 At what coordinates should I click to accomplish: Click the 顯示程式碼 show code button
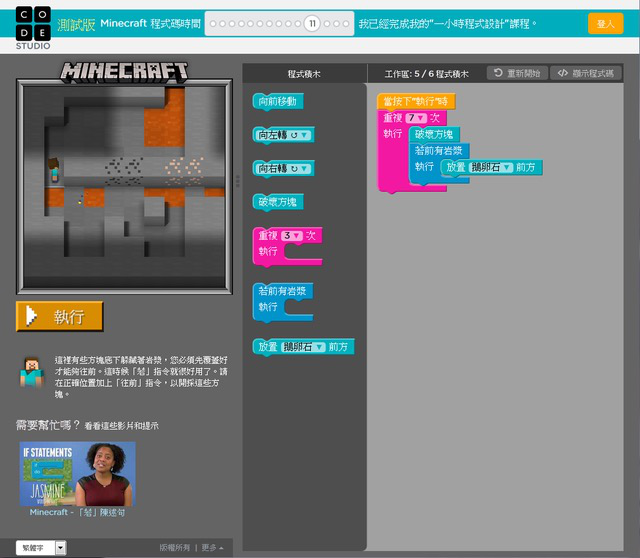click(x=586, y=73)
